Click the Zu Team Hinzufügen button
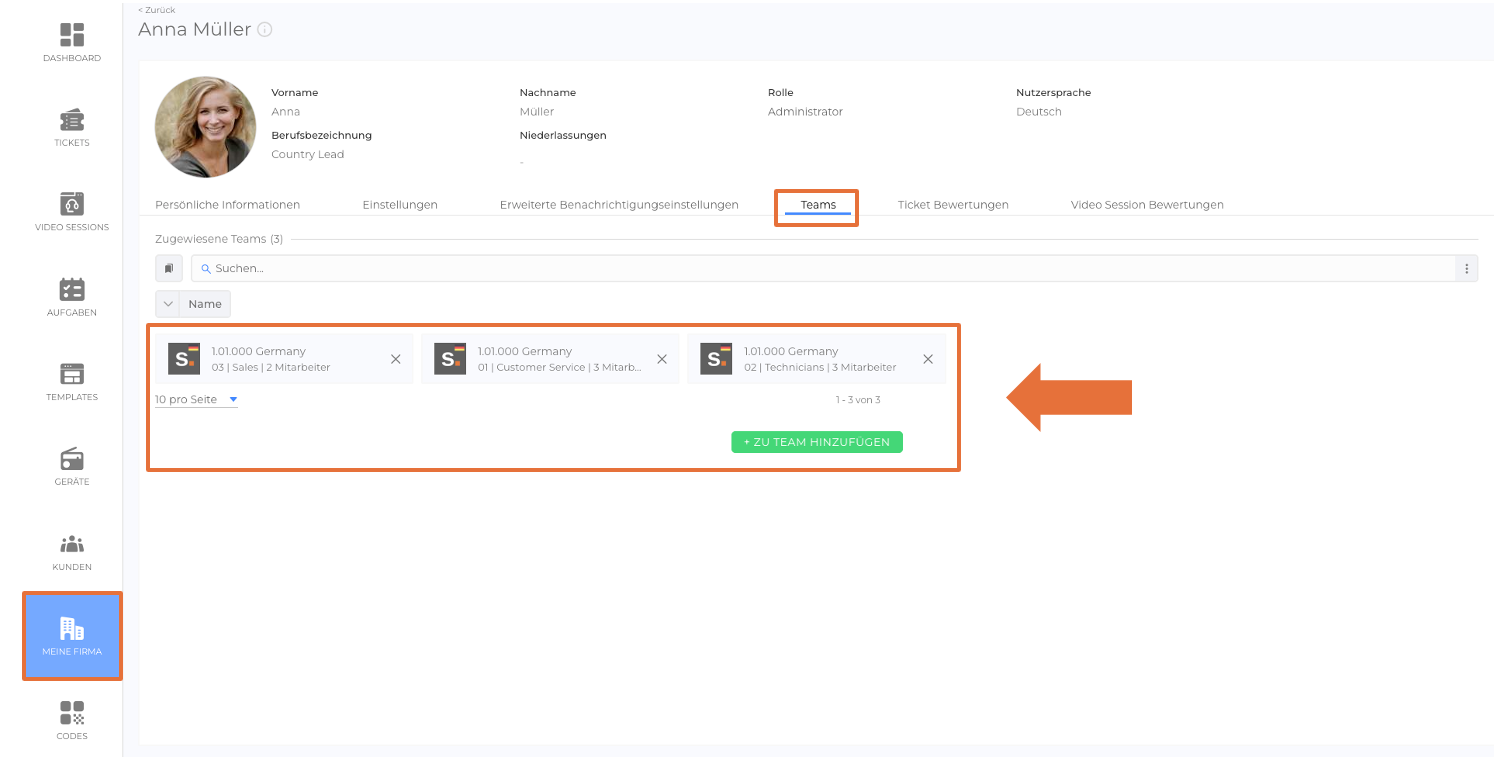The height and width of the screenshot is (758, 1511). [816, 442]
